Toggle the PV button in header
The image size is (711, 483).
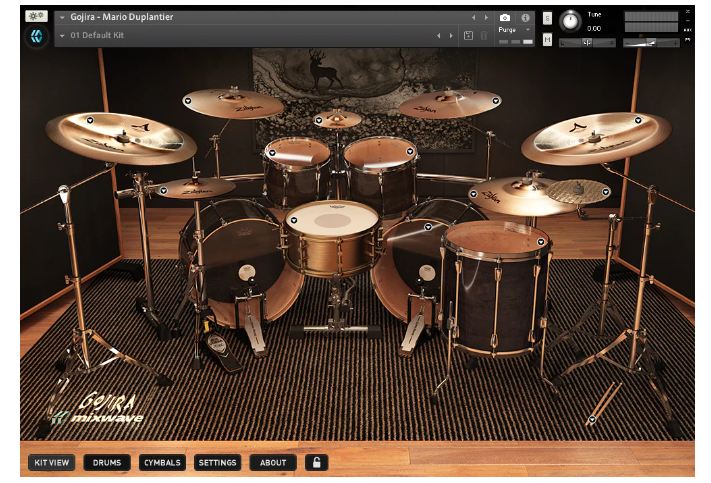coord(688,39)
